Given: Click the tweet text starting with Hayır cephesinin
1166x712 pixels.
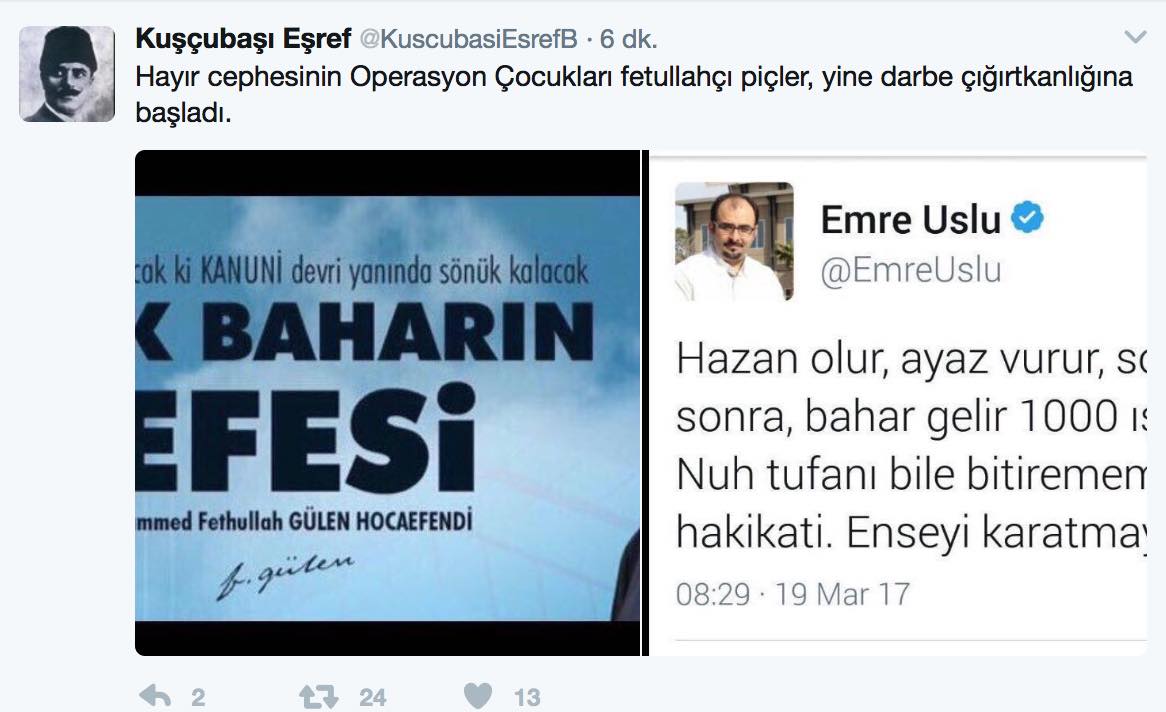Looking at the screenshot, I should tap(634, 94).
